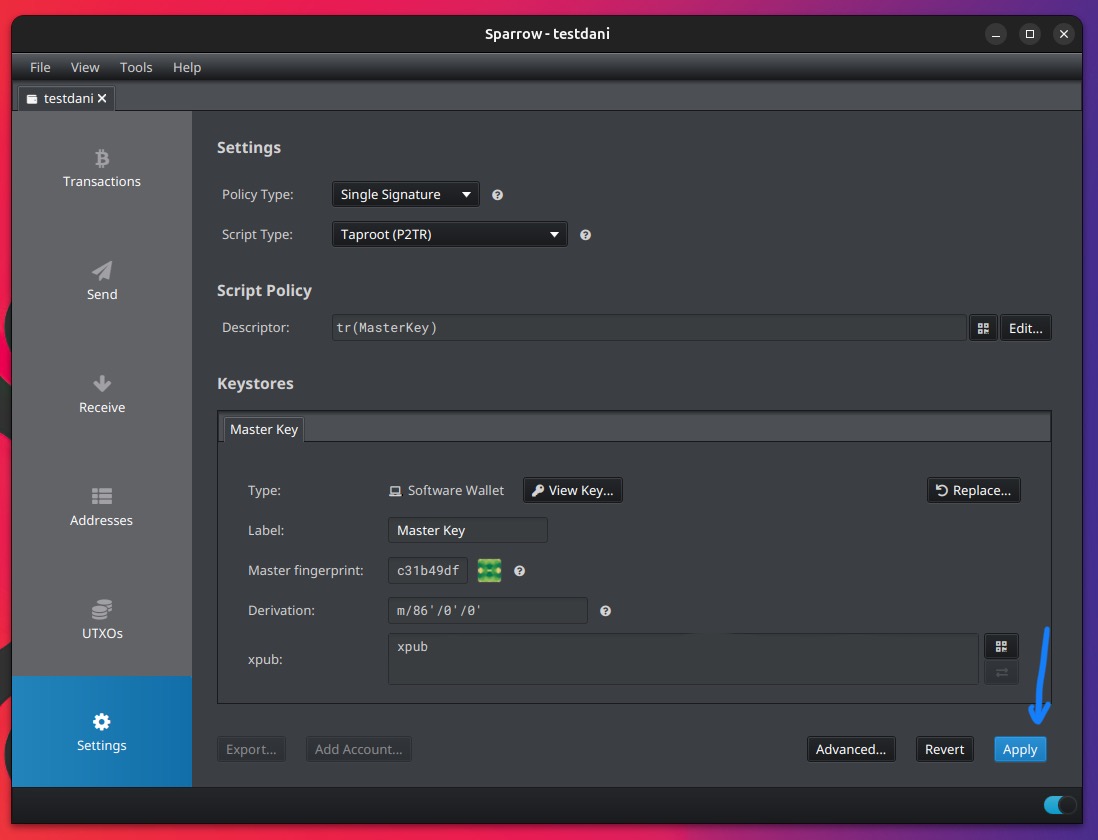Select the Master Key keystore tab

[264, 429]
